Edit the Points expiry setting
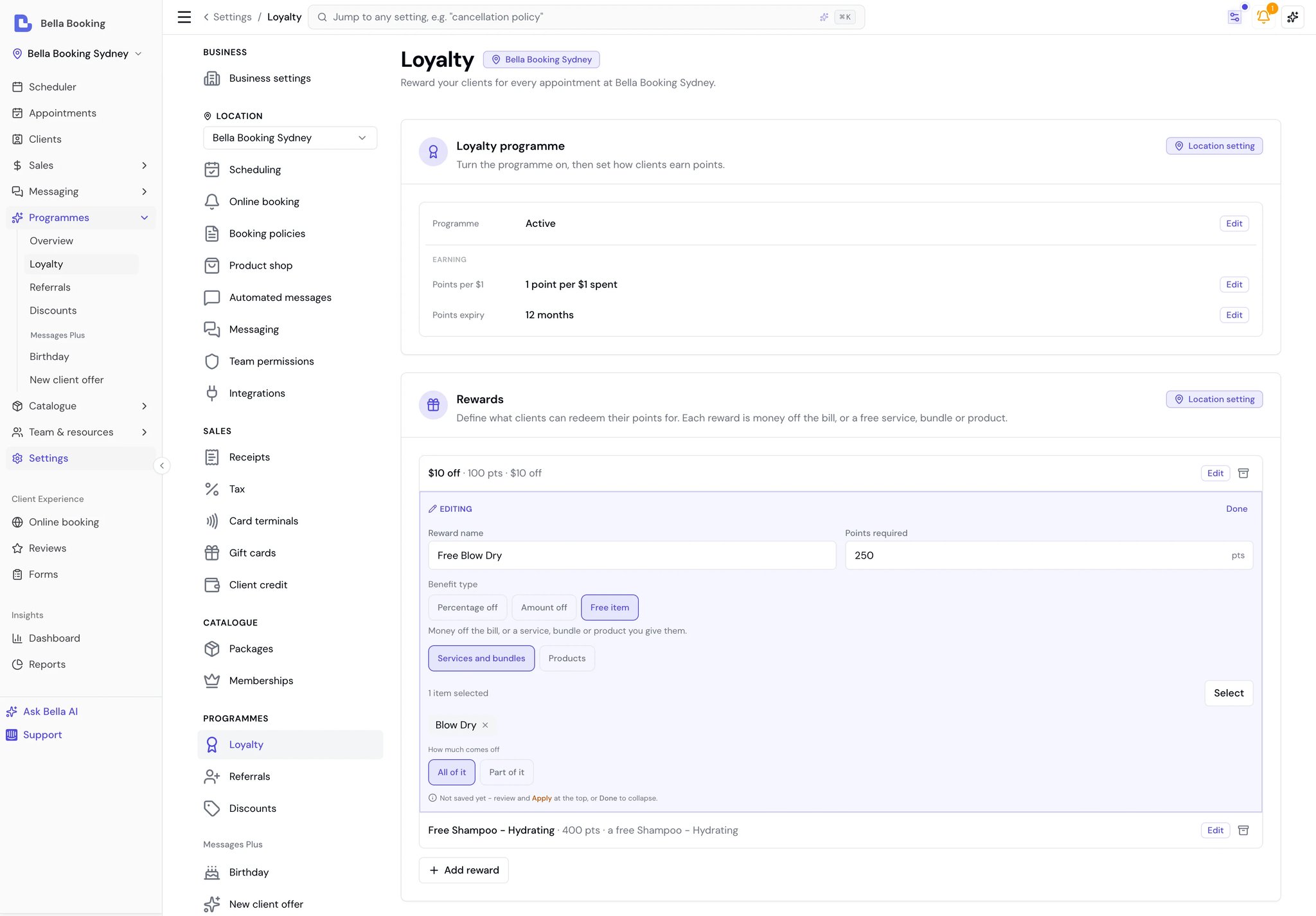This screenshot has width=1316, height=916. (1234, 315)
